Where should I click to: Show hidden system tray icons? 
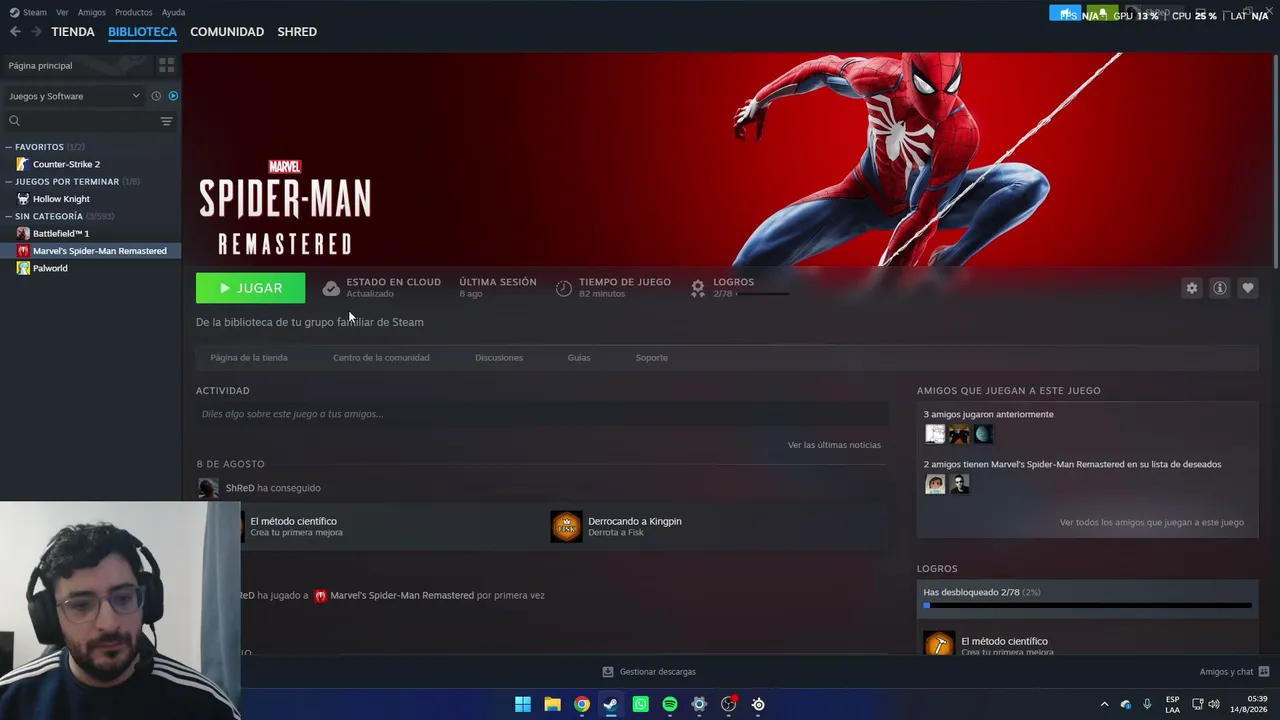tap(1104, 704)
